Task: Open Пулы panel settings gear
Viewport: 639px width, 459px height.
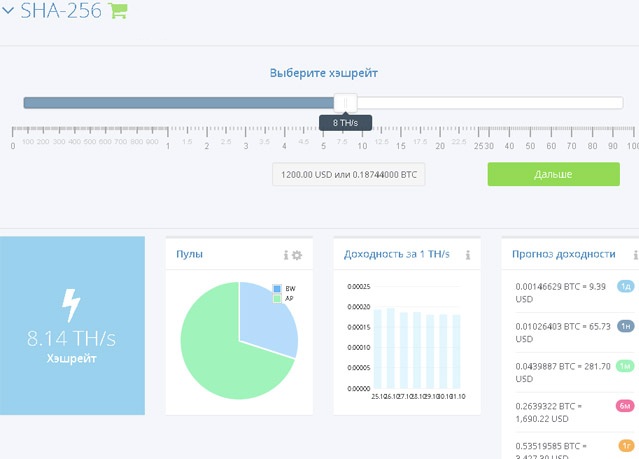Action: coord(297,255)
